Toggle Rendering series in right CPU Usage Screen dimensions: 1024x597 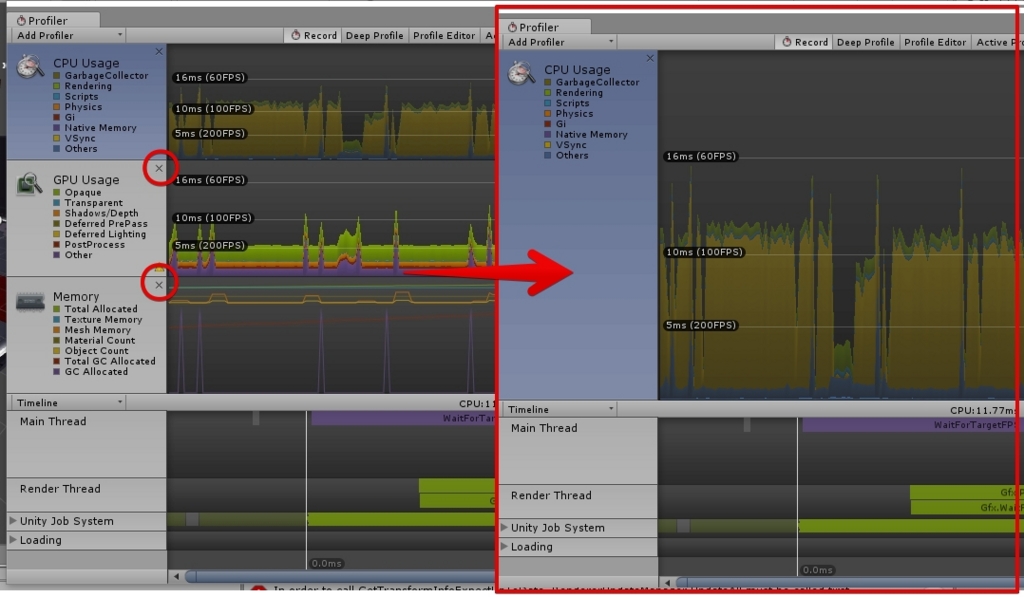548,93
